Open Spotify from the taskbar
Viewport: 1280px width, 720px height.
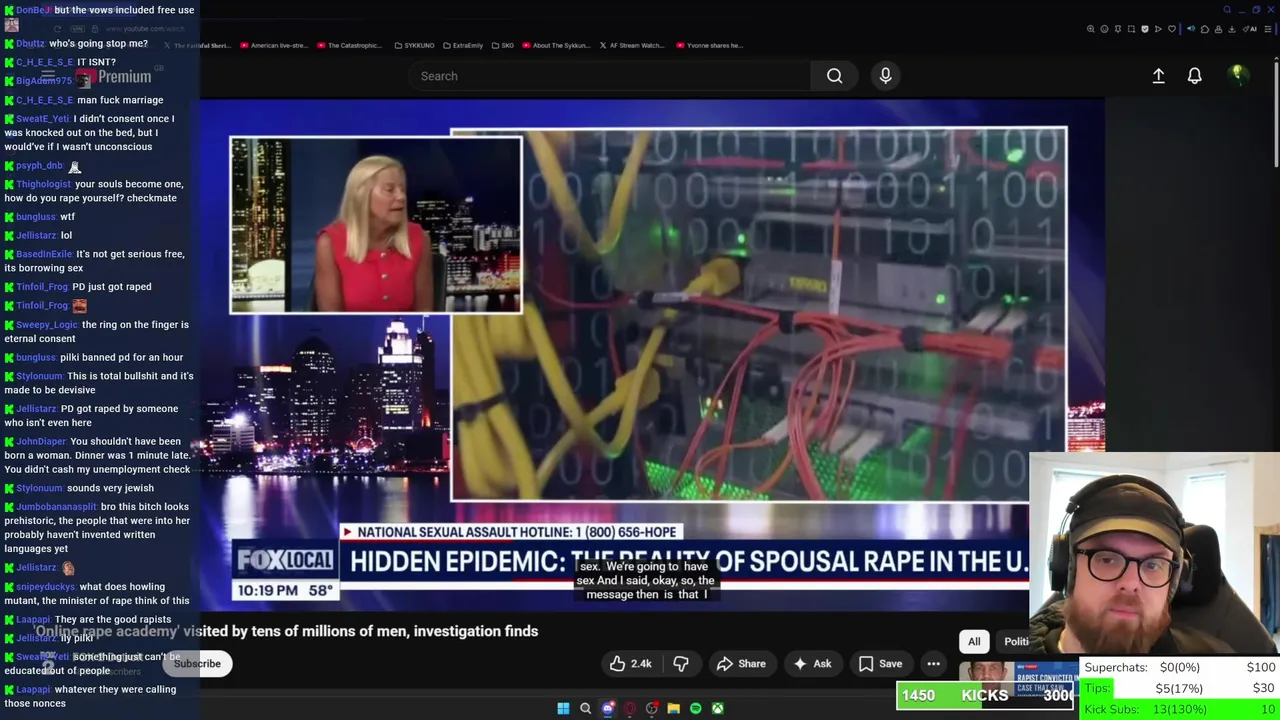695,709
